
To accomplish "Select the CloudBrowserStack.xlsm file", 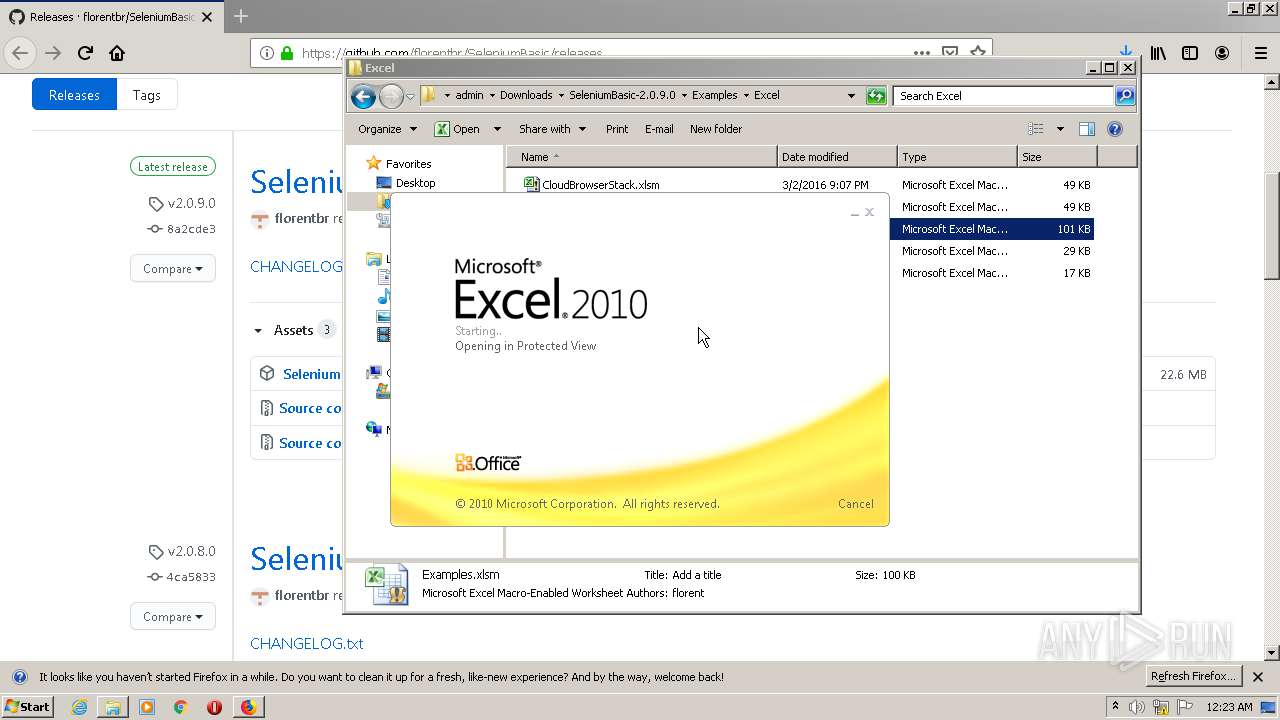I will point(600,185).
